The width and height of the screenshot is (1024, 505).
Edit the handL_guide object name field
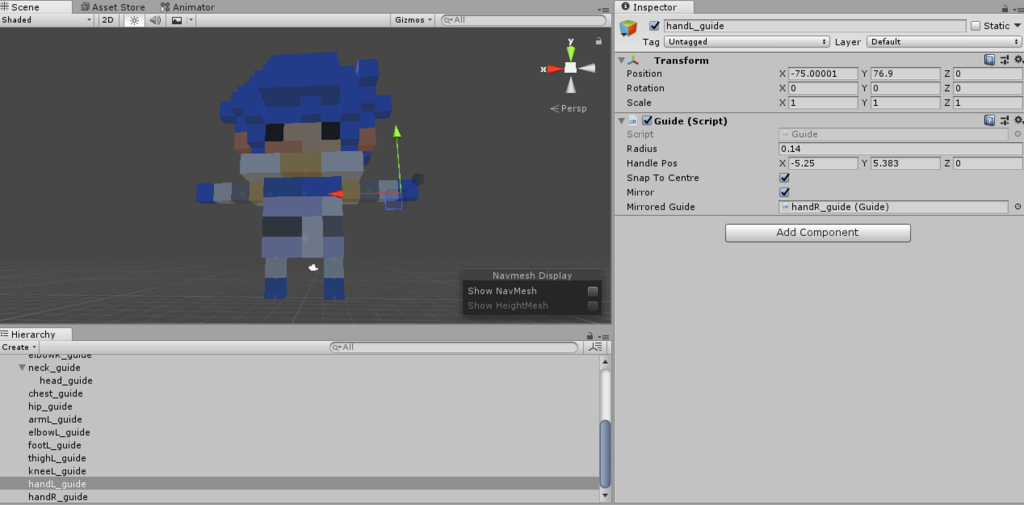(x=814, y=26)
